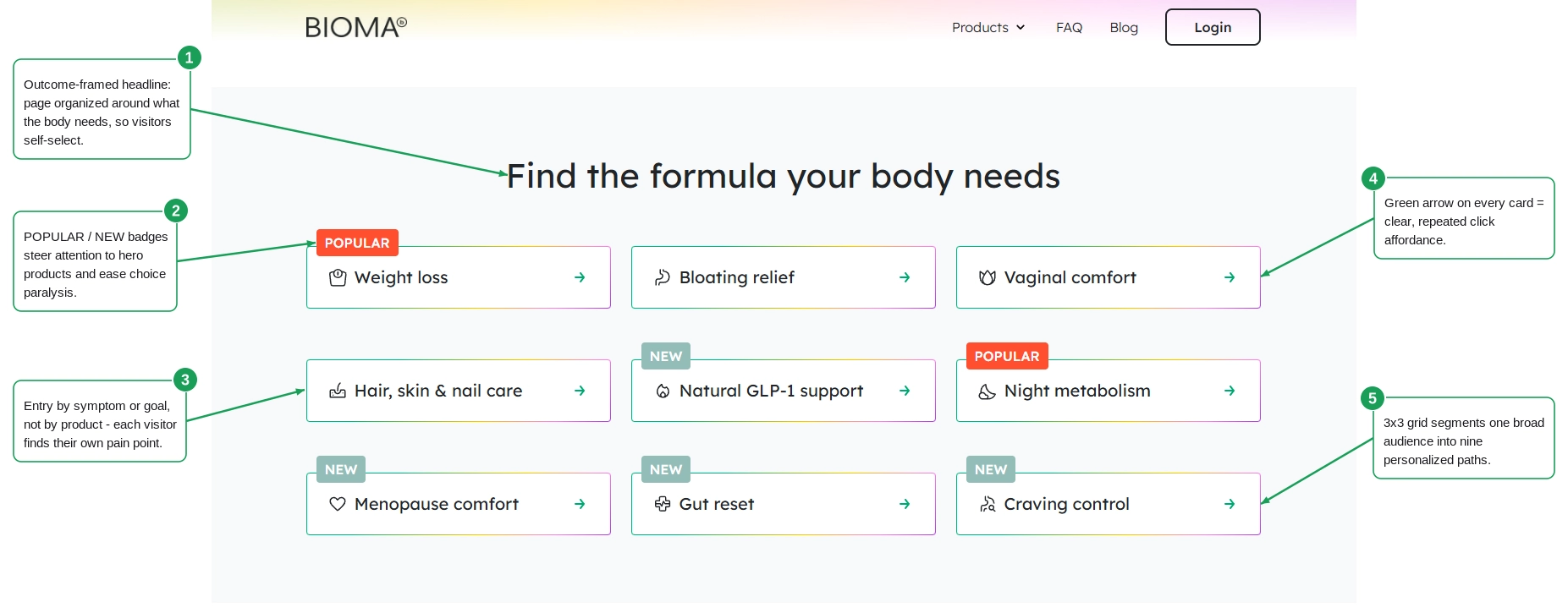Click the Weight loss scale icon
1568x613 pixels.
click(x=338, y=277)
